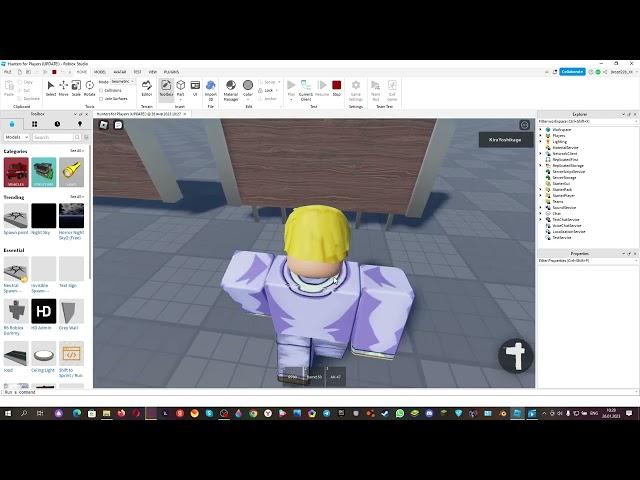Switch to the TEST ribbon tab
This screenshot has height=480, width=640.
tap(138, 72)
